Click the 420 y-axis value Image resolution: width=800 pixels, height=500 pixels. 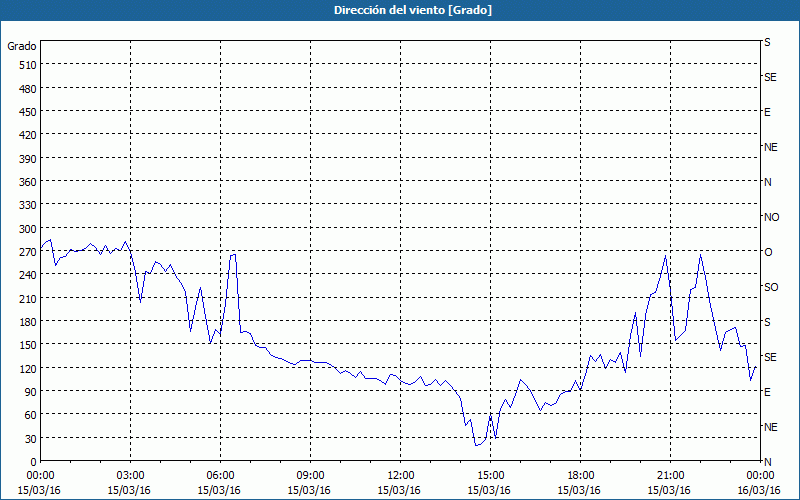[x=29, y=136]
